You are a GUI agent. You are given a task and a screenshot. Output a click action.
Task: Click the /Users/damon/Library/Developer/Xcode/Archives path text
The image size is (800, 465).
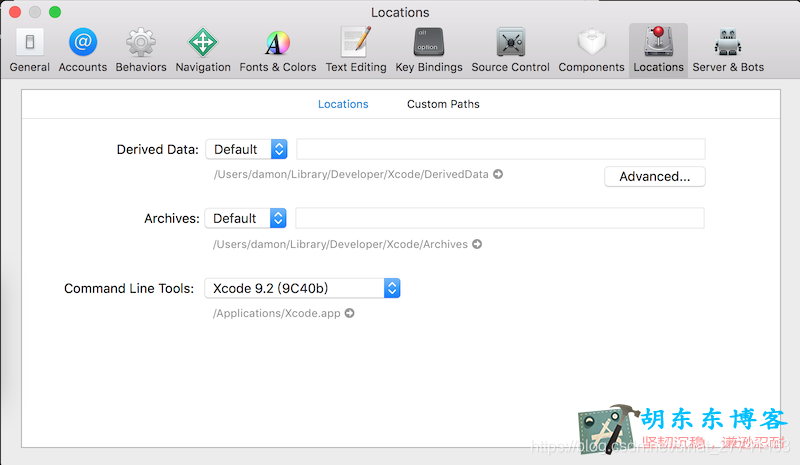[340, 244]
